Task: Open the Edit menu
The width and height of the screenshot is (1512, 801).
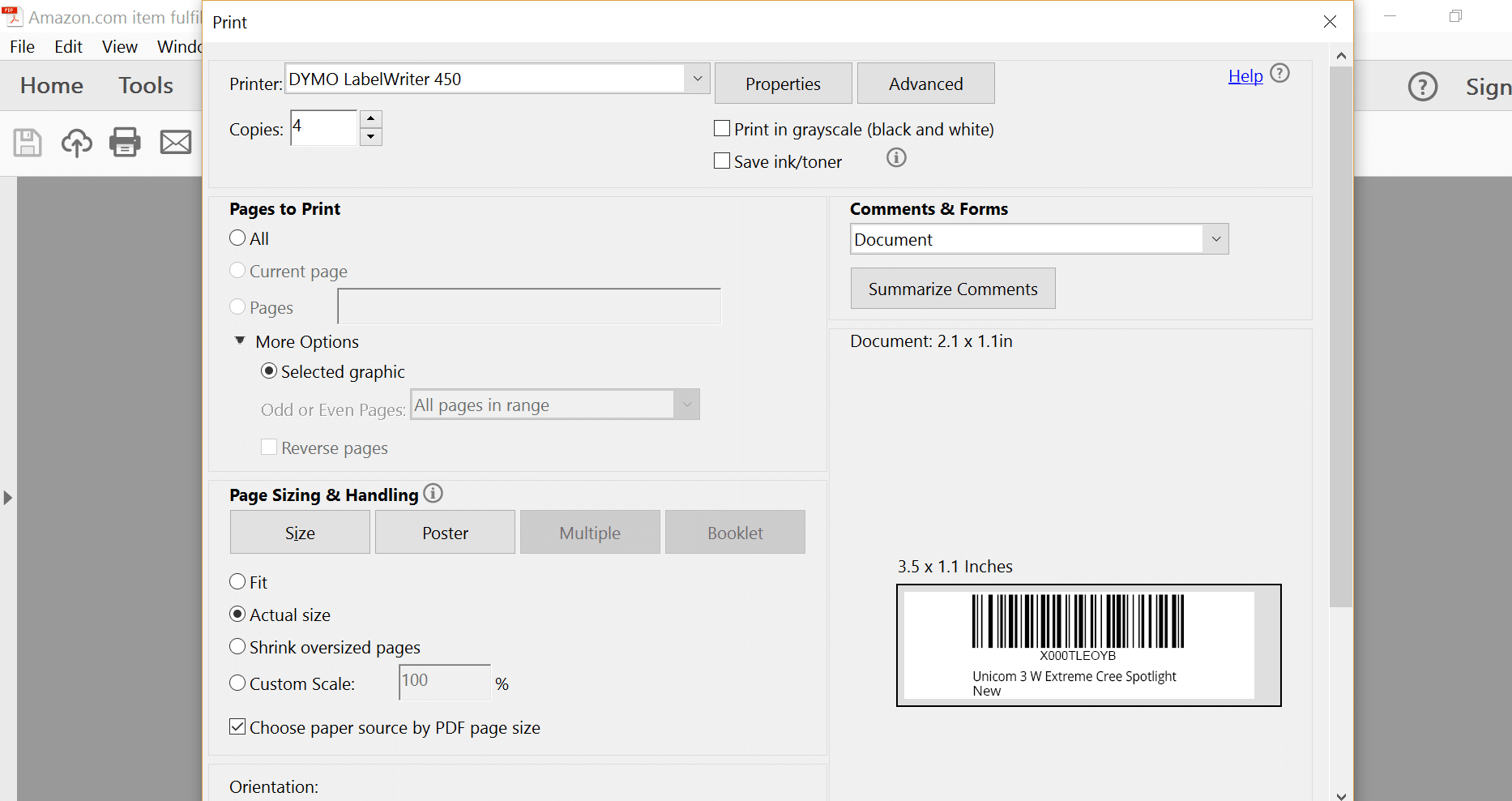Action: pos(68,47)
